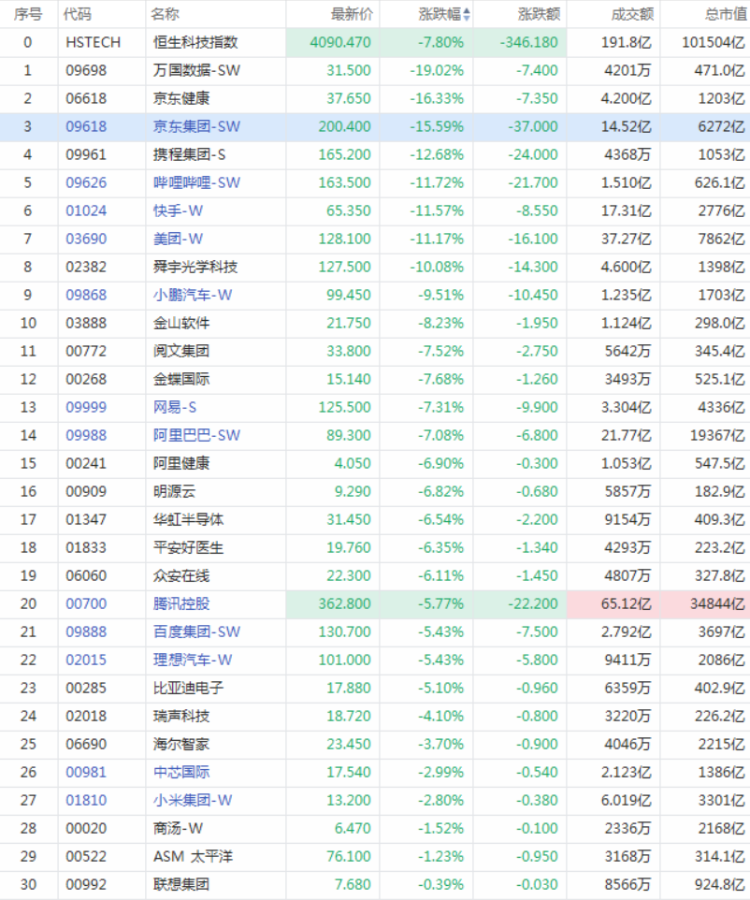Sort by 最新价 column header

(352, 14)
